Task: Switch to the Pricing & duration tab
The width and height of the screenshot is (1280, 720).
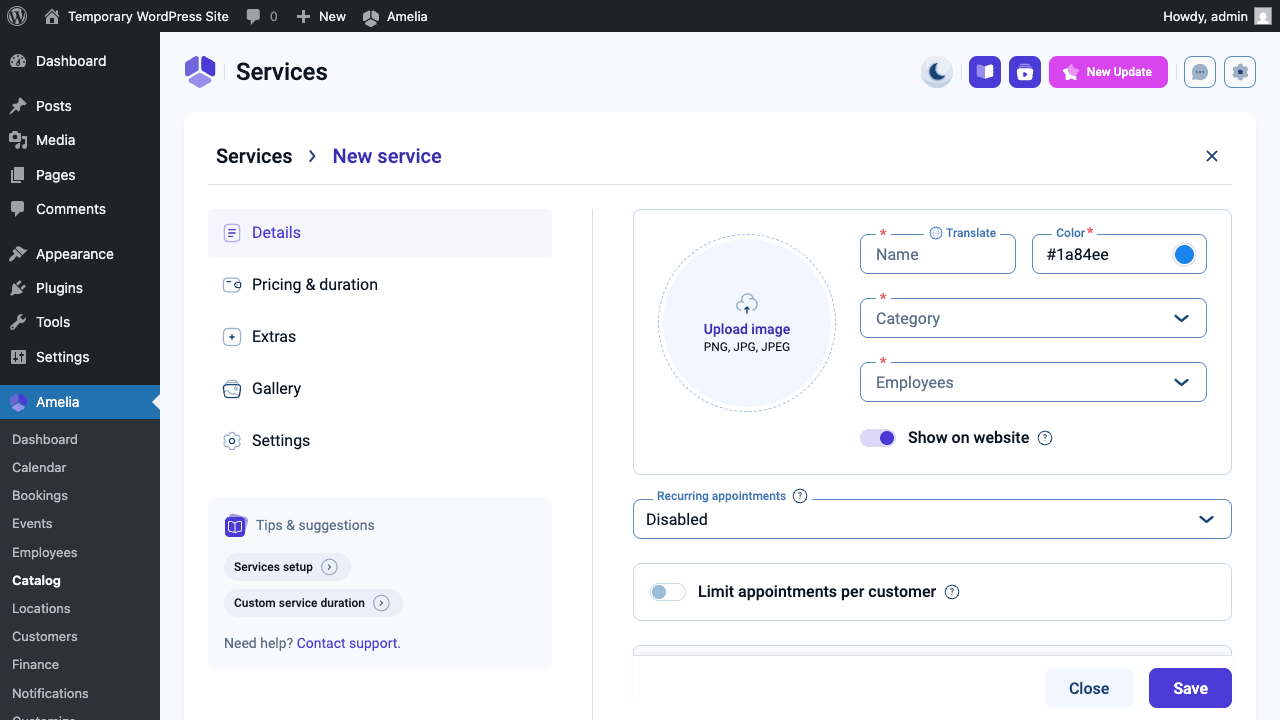Action: click(380, 285)
